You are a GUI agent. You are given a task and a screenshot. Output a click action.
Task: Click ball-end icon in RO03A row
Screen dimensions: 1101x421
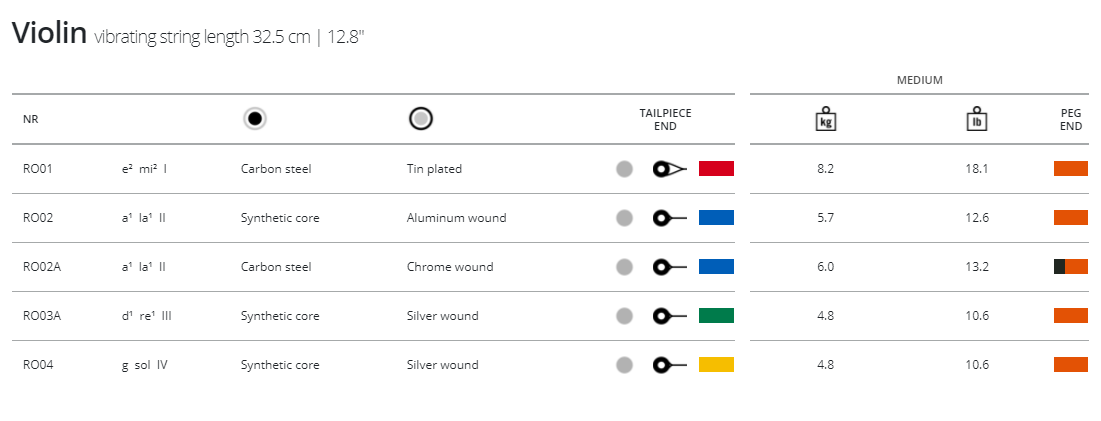[669, 316]
